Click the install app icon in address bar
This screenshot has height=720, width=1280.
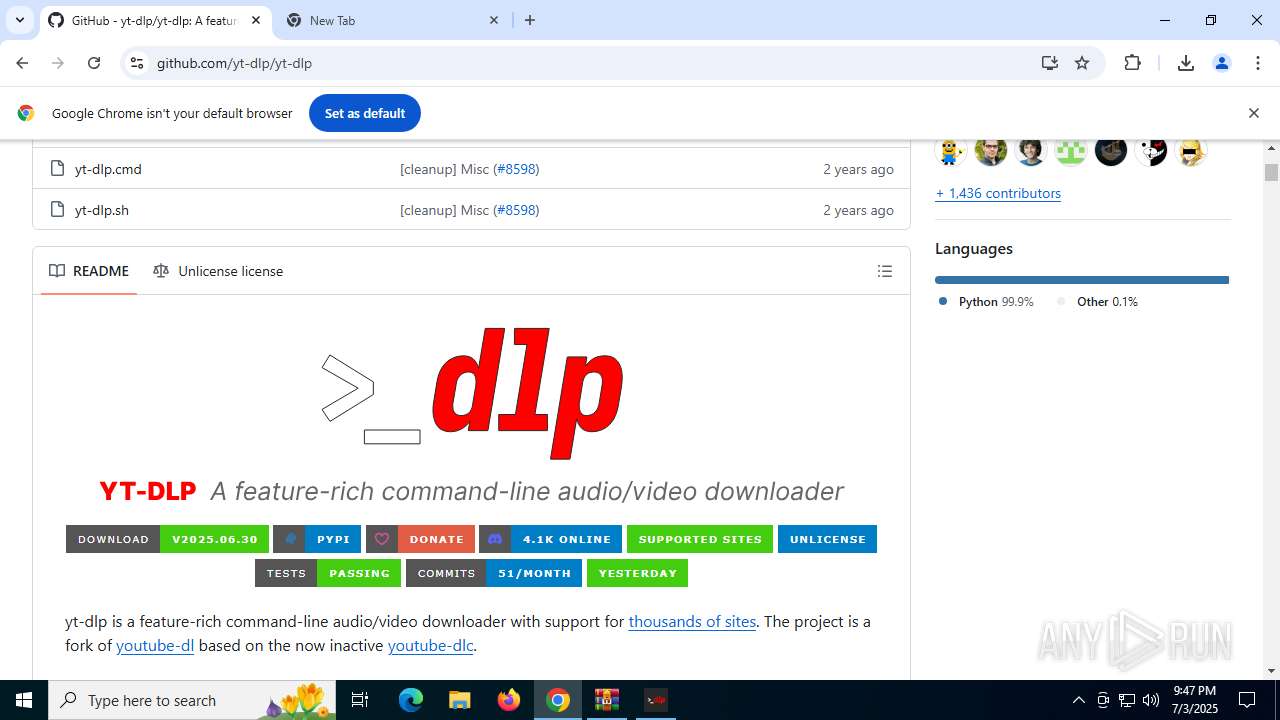pos(1049,63)
